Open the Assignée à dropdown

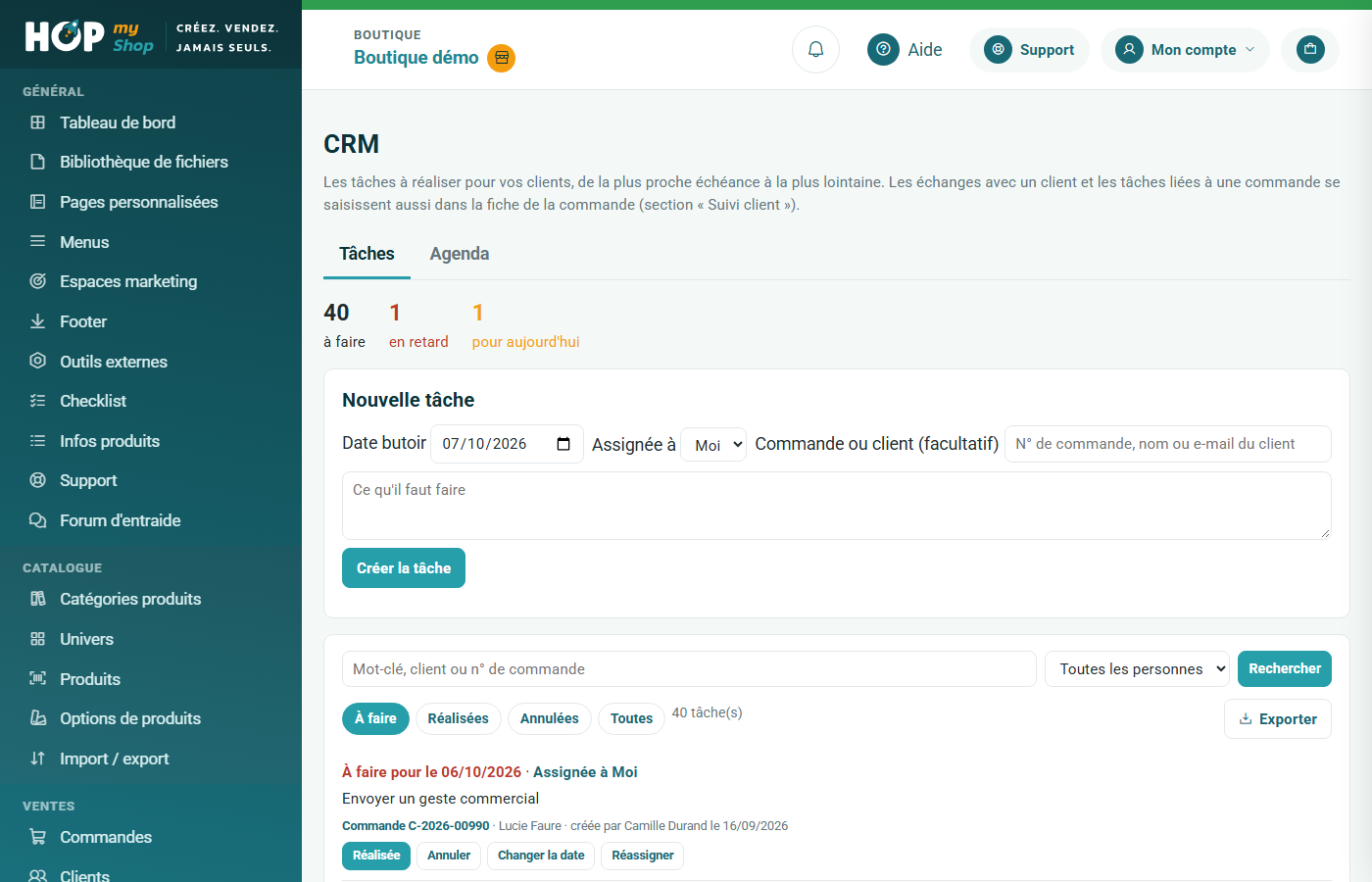[x=713, y=445]
